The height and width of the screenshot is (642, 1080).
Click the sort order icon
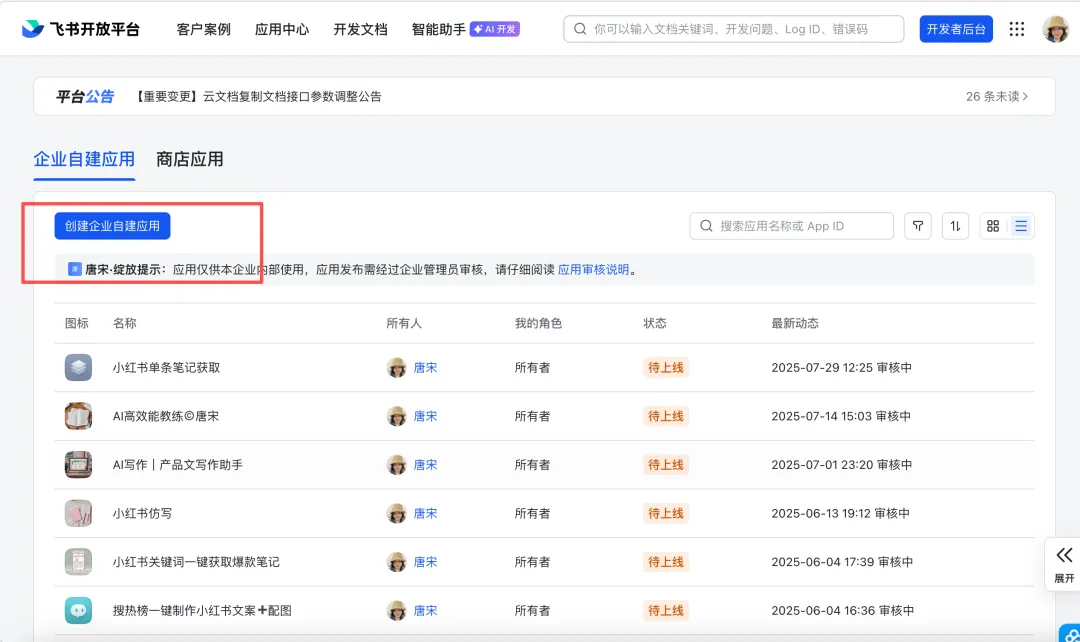[x=955, y=226]
